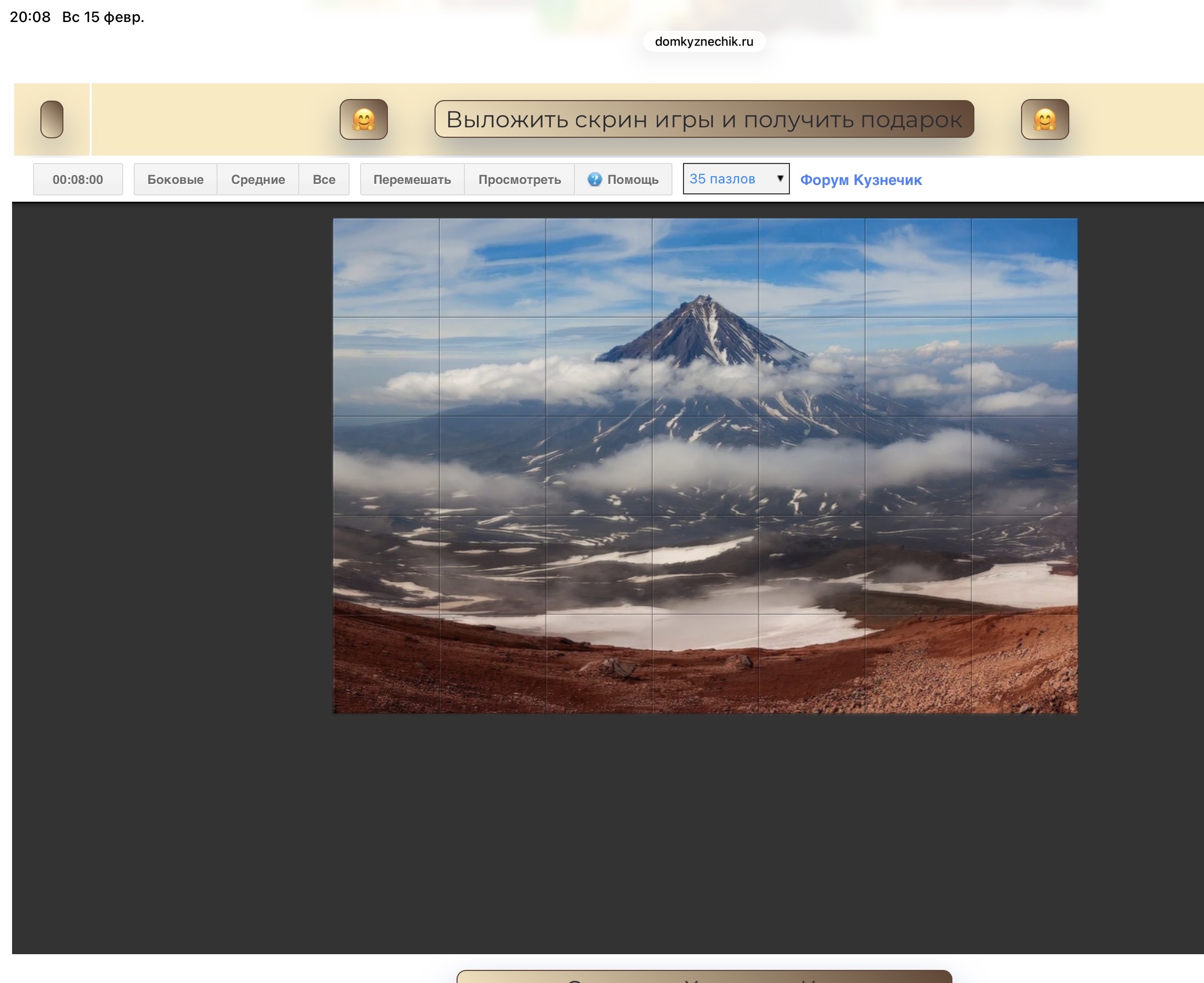The height and width of the screenshot is (983, 1204).
Task: Click the Выложить скрин игры banner button
Action: tap(704, 119)
